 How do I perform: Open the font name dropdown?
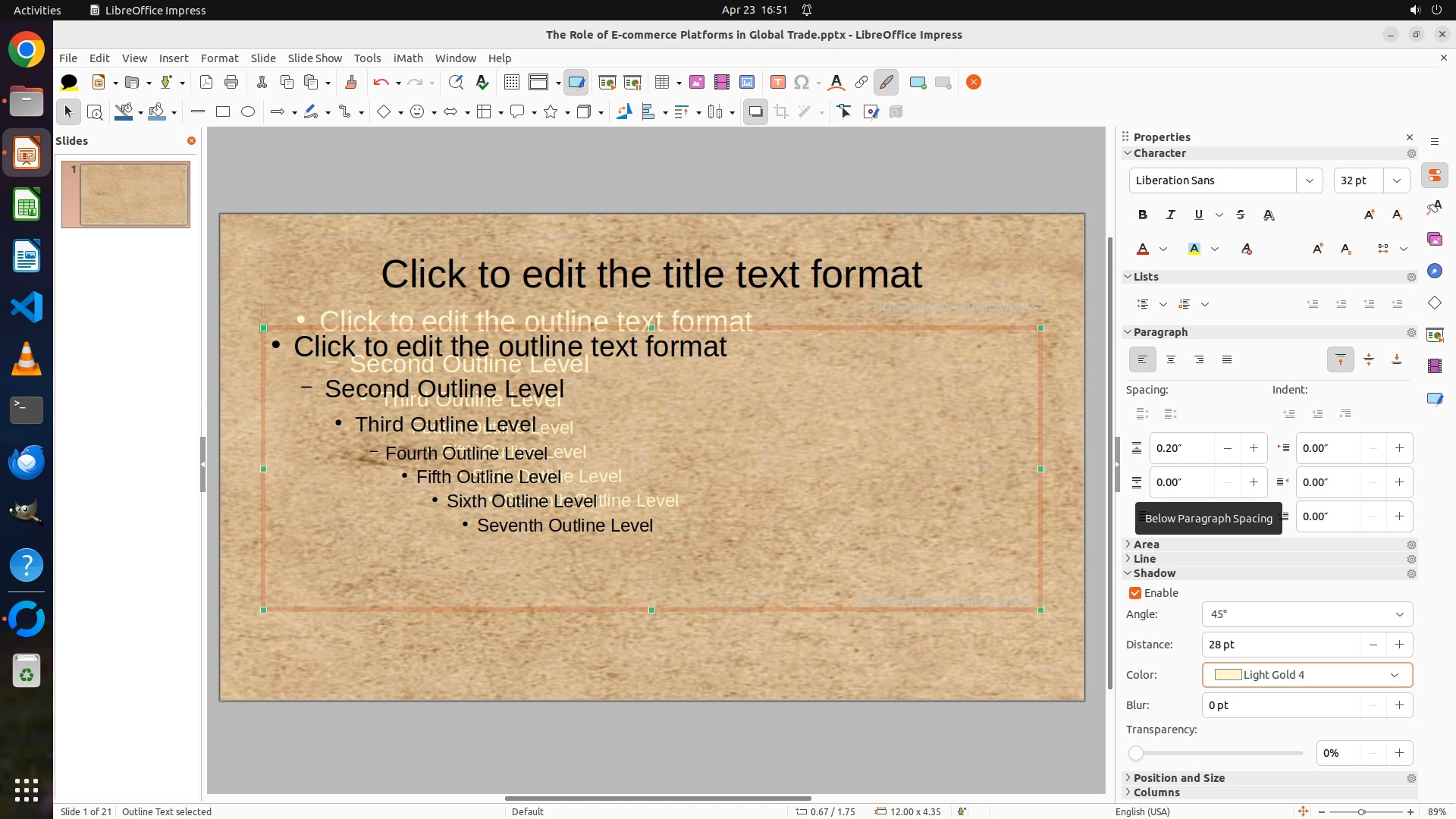point(1309,180)
